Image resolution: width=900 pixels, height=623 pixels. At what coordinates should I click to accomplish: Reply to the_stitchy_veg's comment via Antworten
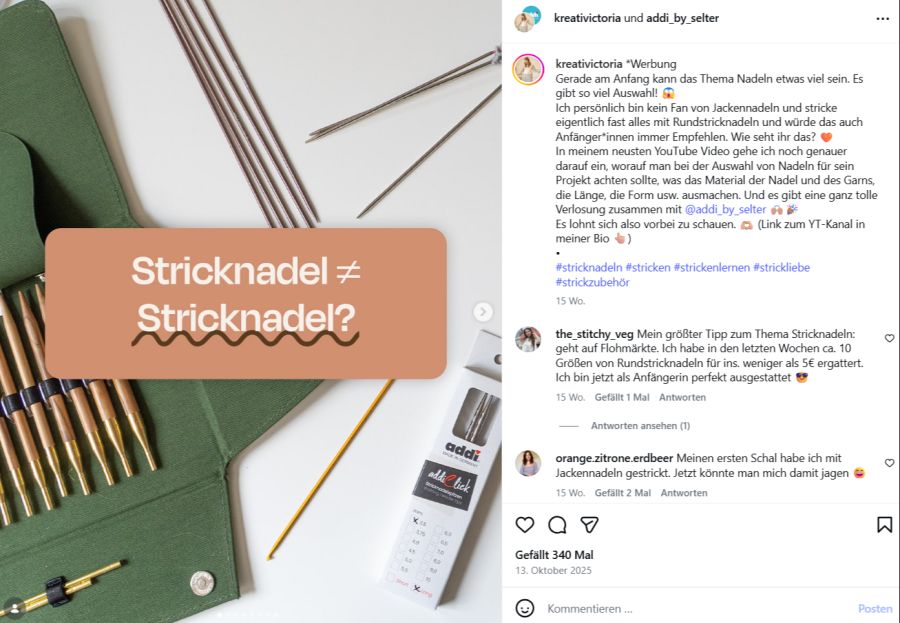682,397
